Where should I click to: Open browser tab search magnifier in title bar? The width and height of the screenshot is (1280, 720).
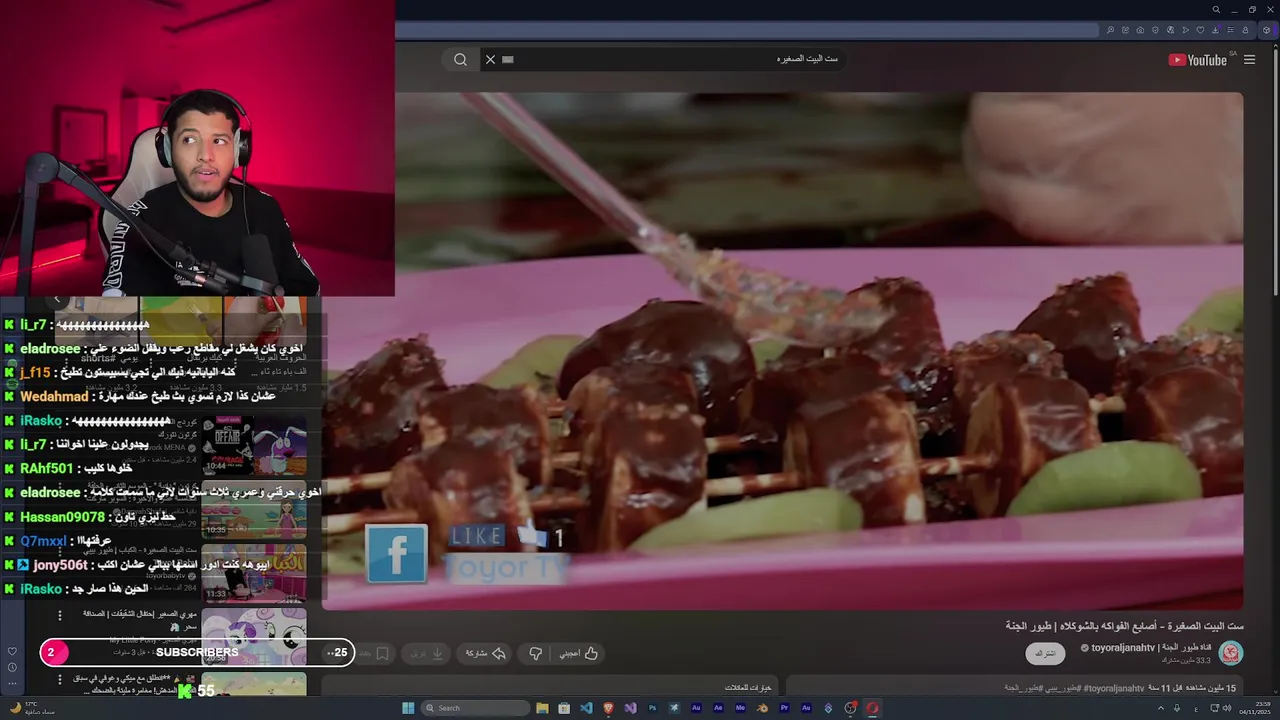tap(1216, 9)
